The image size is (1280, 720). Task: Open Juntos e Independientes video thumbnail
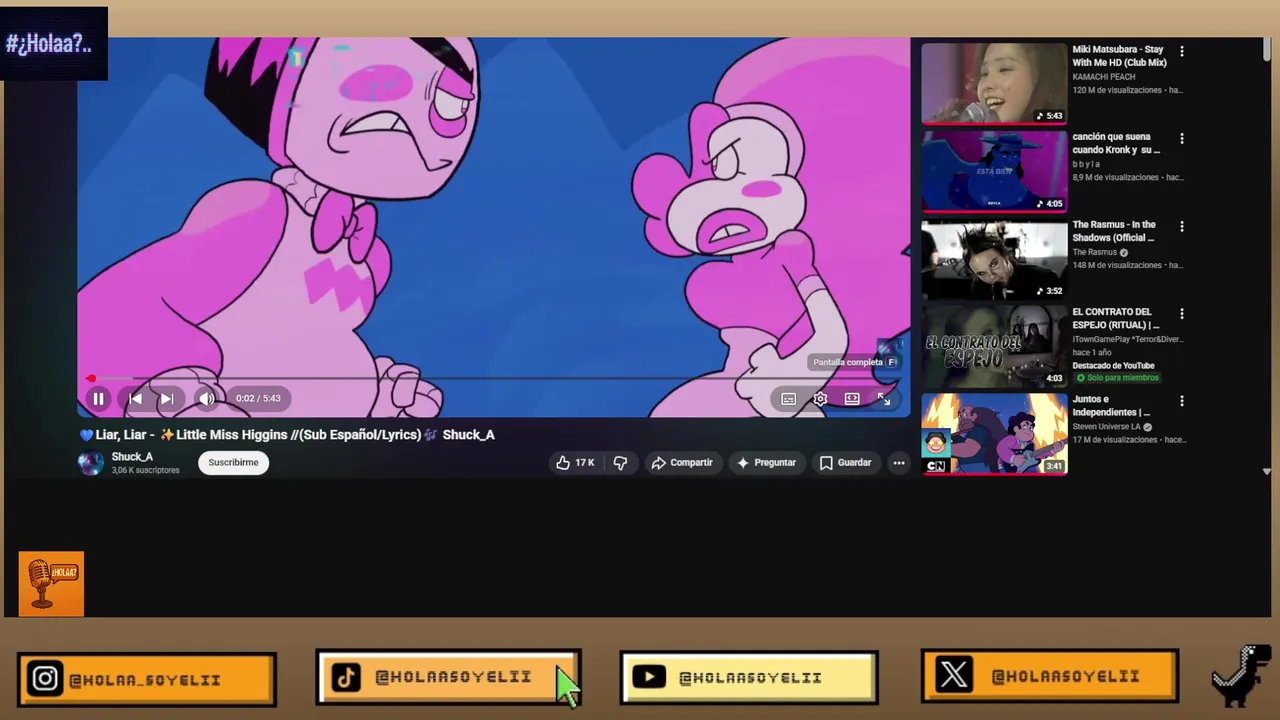click(994, 433)
